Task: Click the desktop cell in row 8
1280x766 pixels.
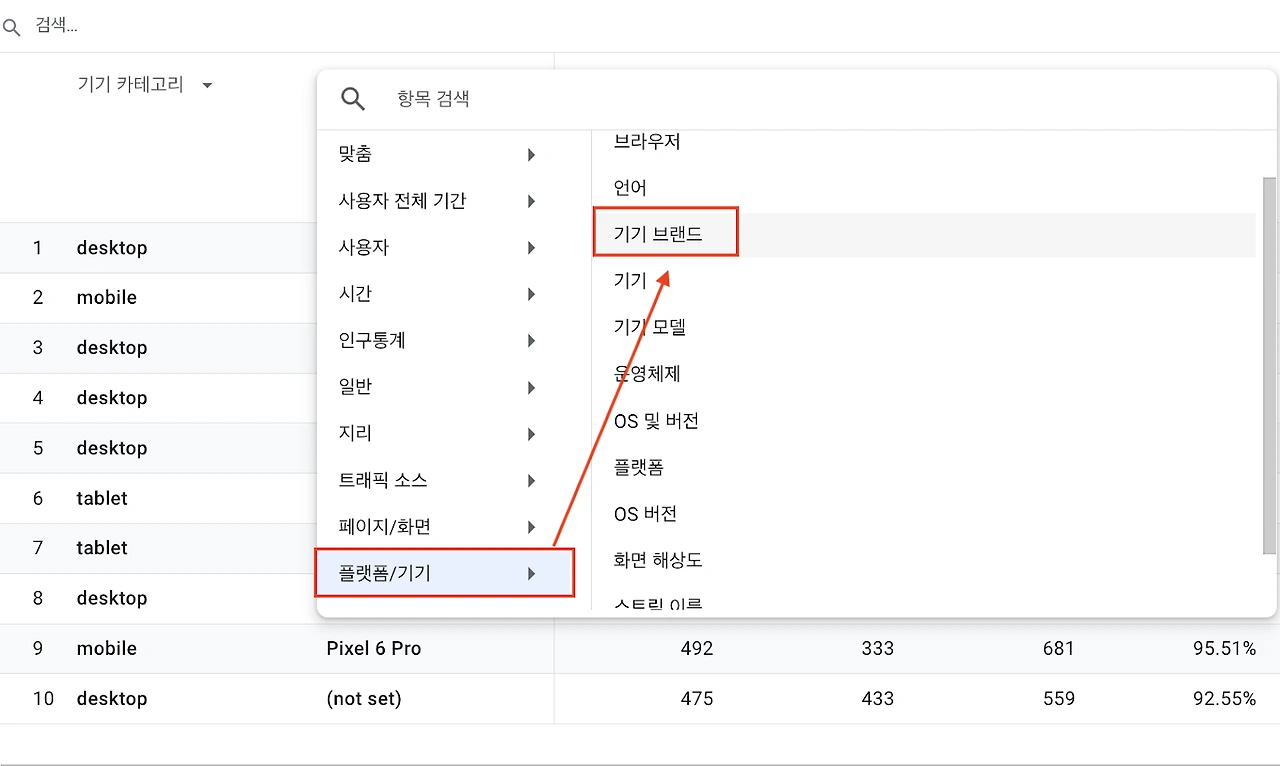Action: click(112, 598)
